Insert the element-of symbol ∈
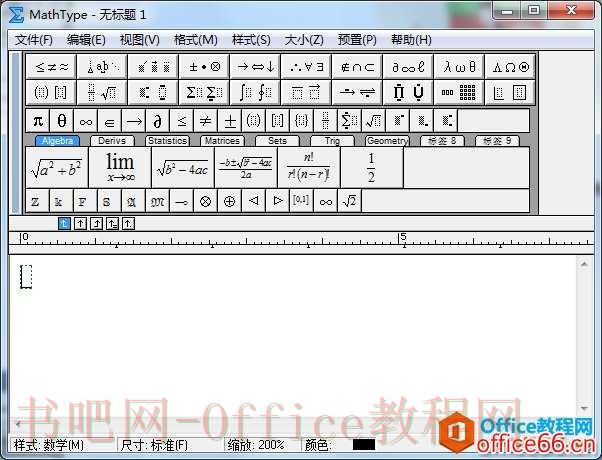 [x=109, y=121]
